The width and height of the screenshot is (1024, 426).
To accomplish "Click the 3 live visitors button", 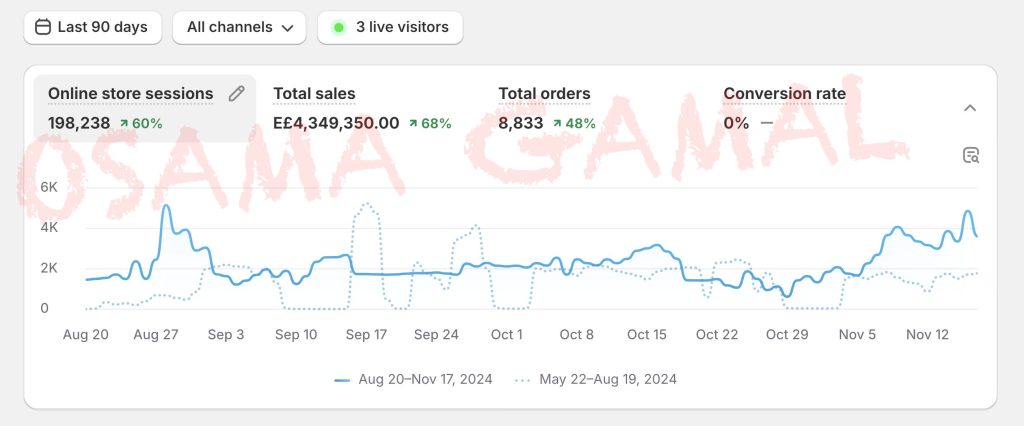I will [390, 28].
